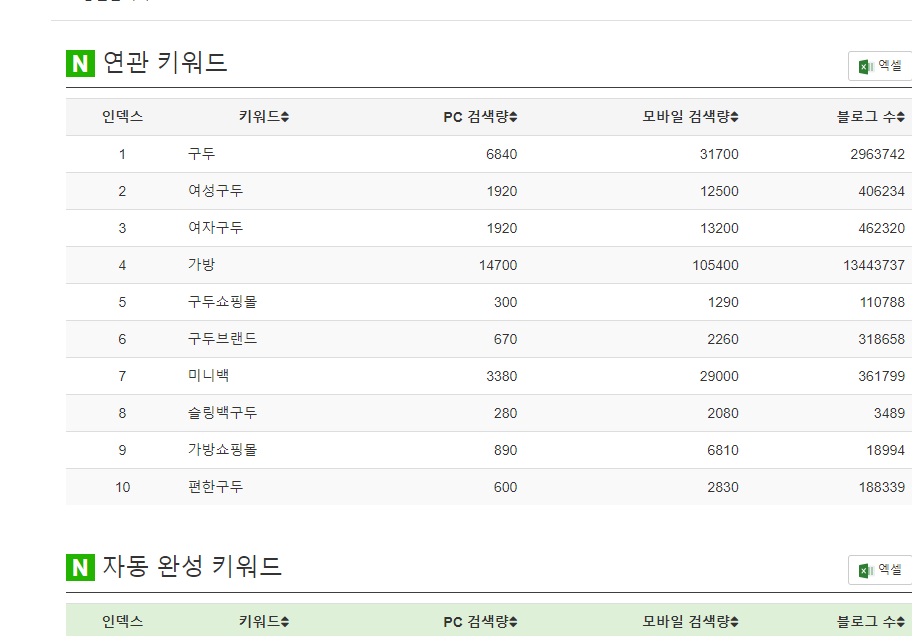Sort 연관 키워드 table by 모바일 검색량
The height and width of the screenshot is (636, 912).
690,116
